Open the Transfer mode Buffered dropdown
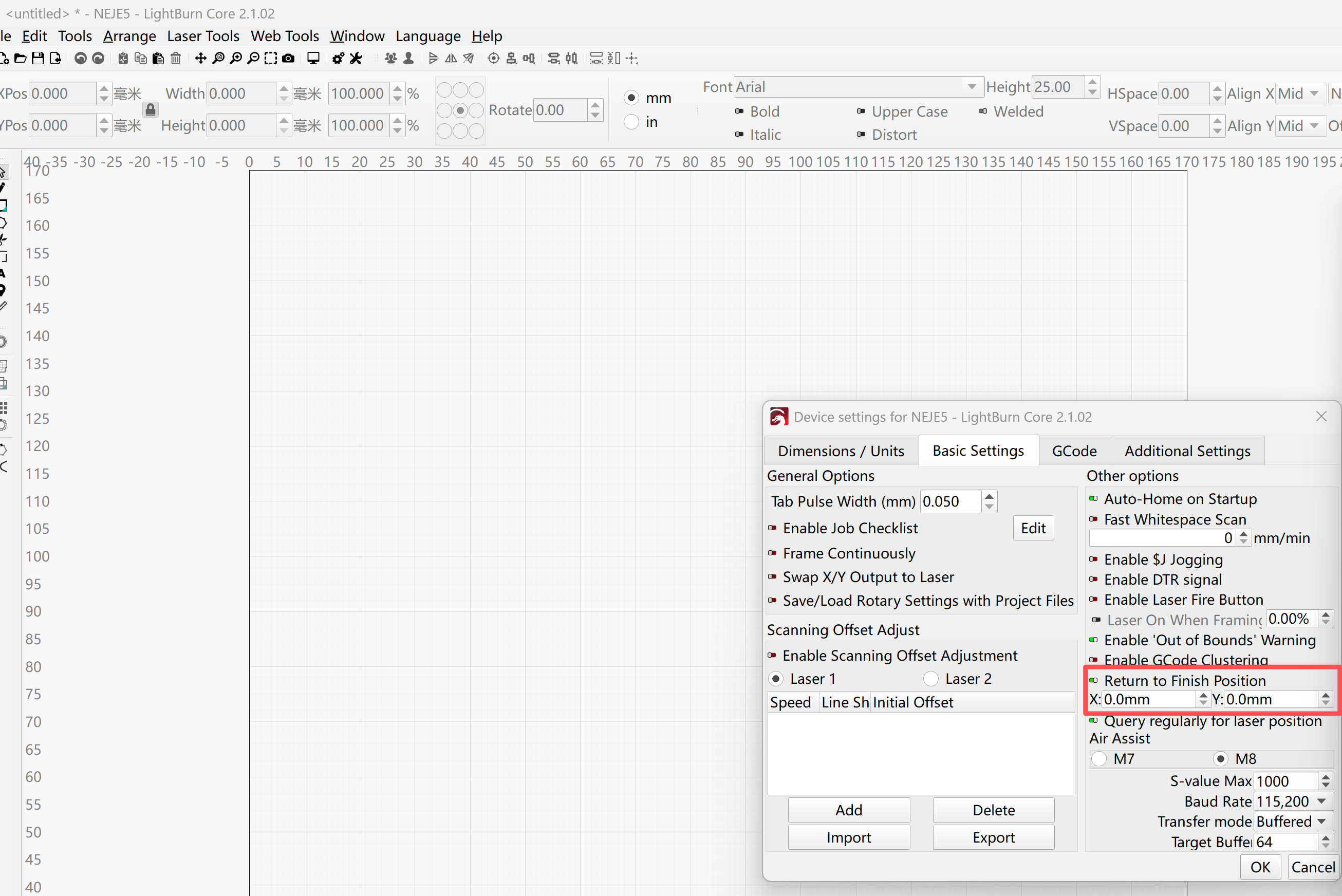This screenshot has width=1342, height=896. point(1293,821)
